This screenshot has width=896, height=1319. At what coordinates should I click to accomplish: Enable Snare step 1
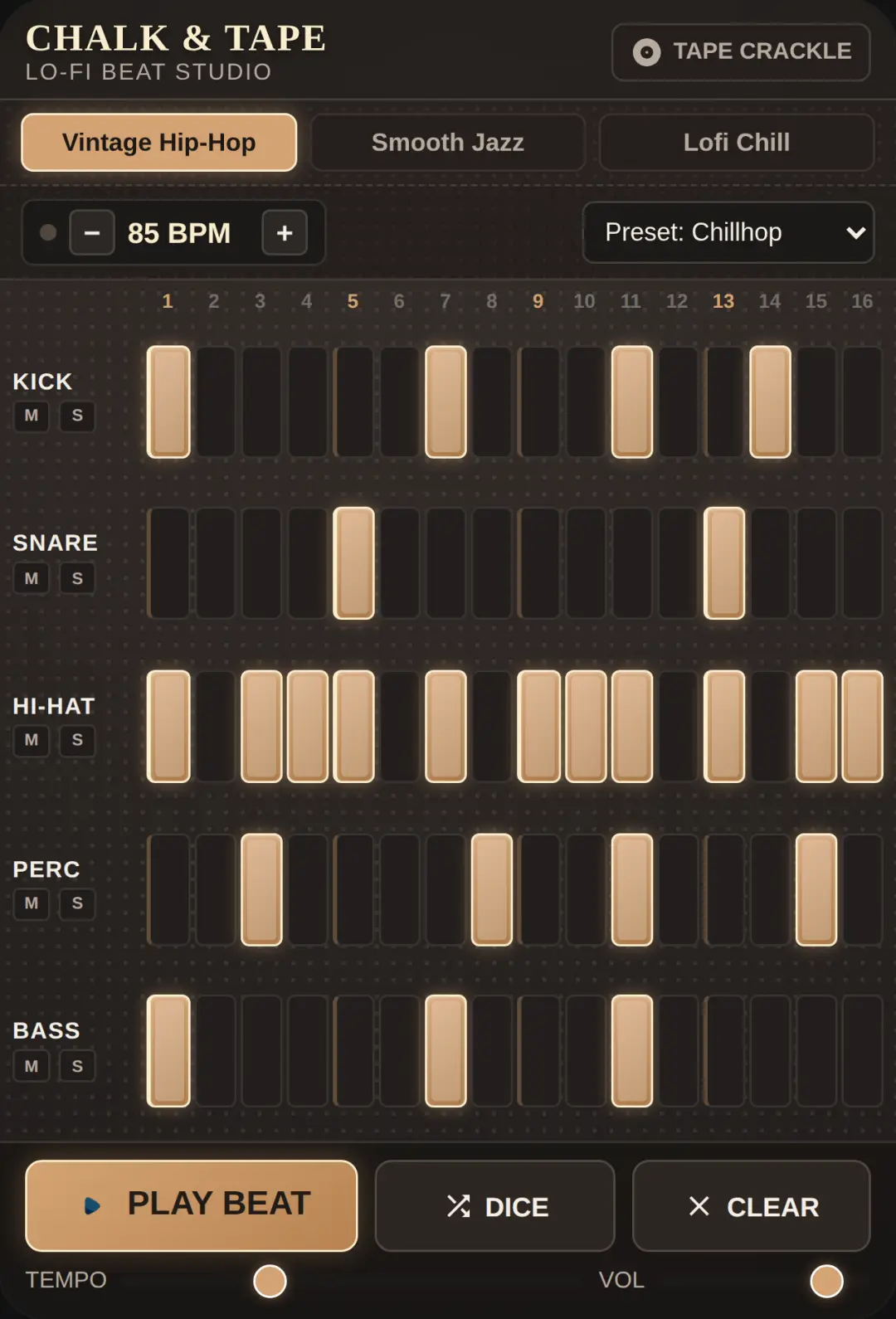pos(168,563)
